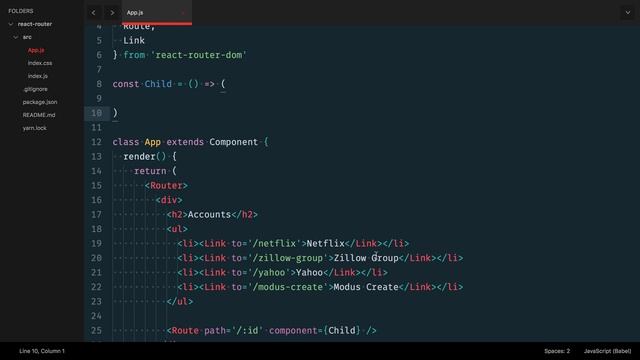Click the FOLDERS sidebar heading
This screenshot has height=360, width=640.
[21, 11]
